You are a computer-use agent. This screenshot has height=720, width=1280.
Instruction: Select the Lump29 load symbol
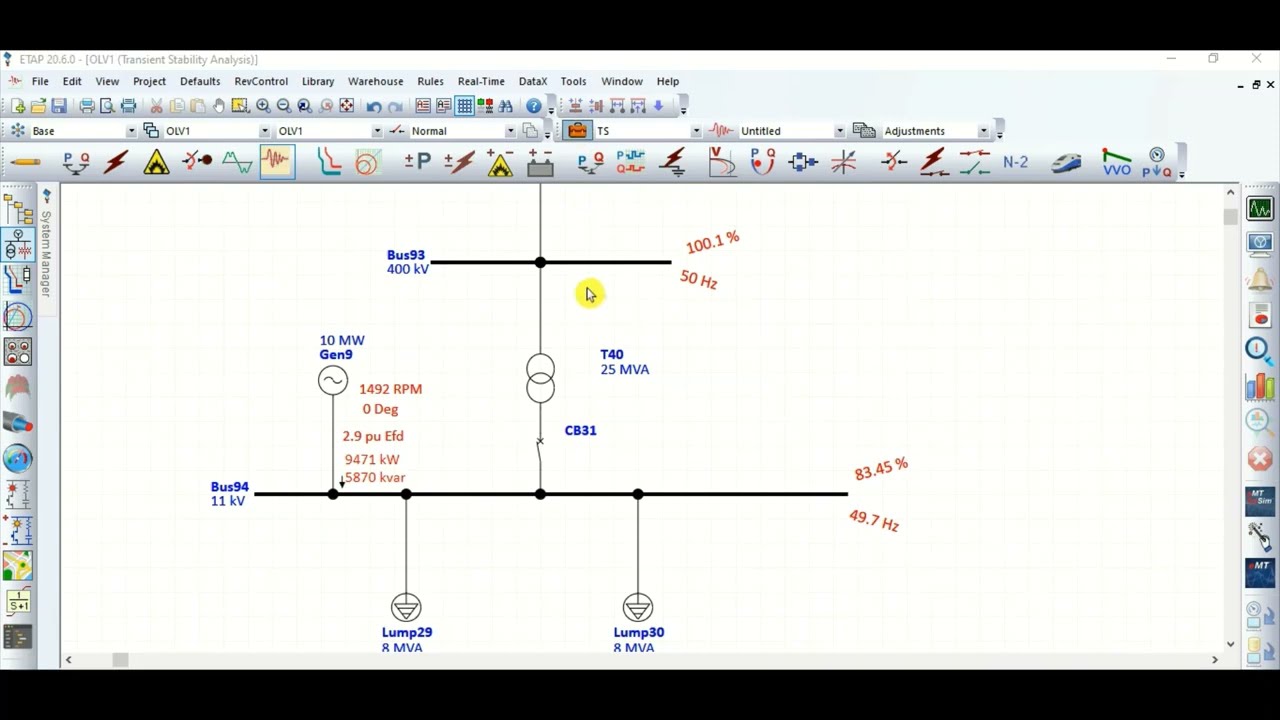(x=406, y=607)
